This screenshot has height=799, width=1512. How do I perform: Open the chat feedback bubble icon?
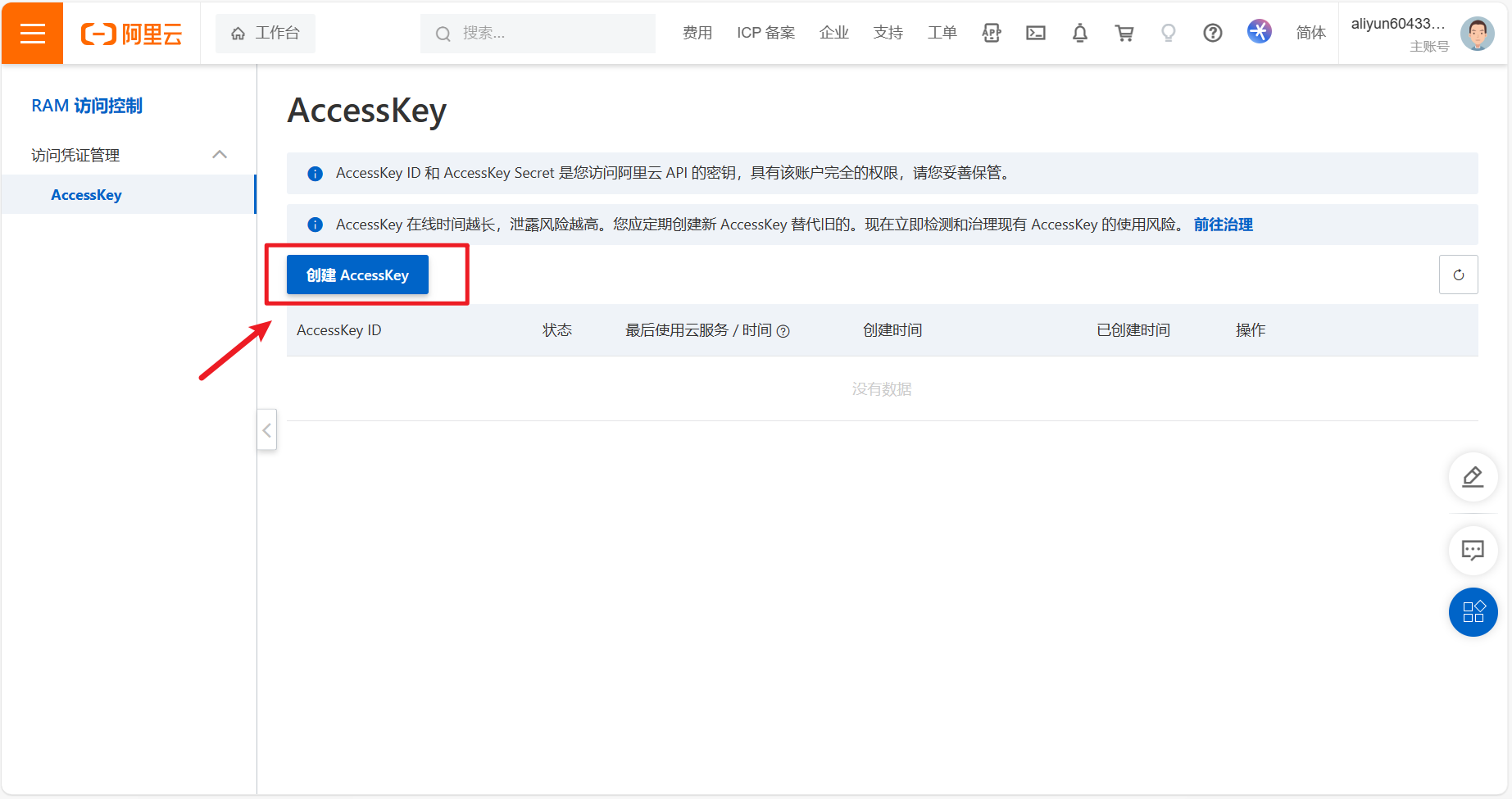click(x=1473, y=551)
